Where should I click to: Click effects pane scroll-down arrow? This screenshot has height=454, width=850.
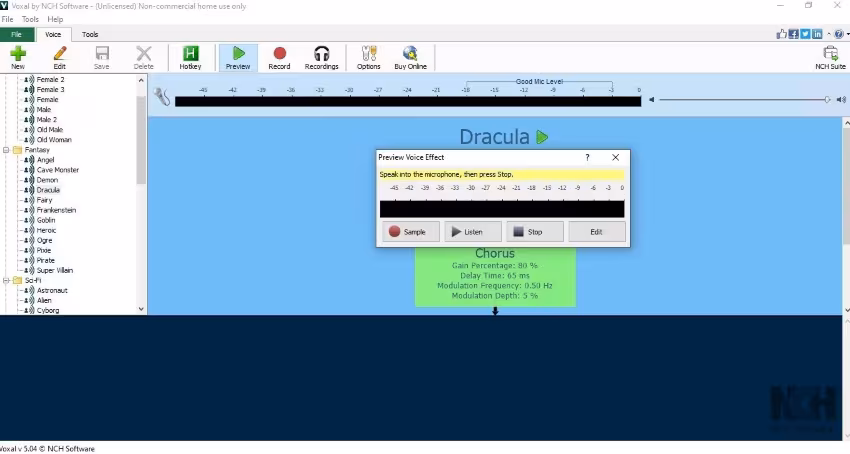847,310
